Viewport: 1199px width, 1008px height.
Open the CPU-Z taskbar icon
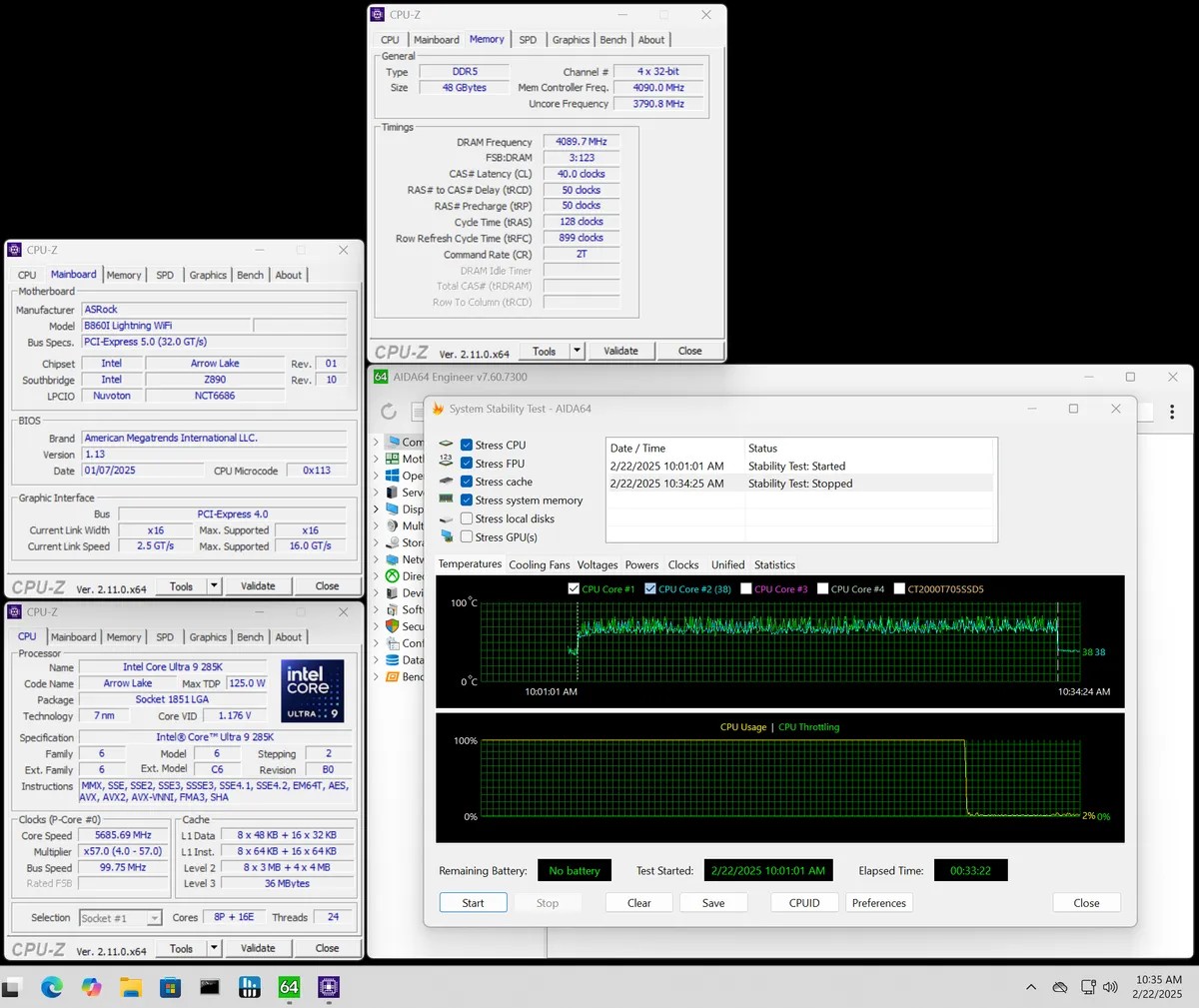pos(328,987)
